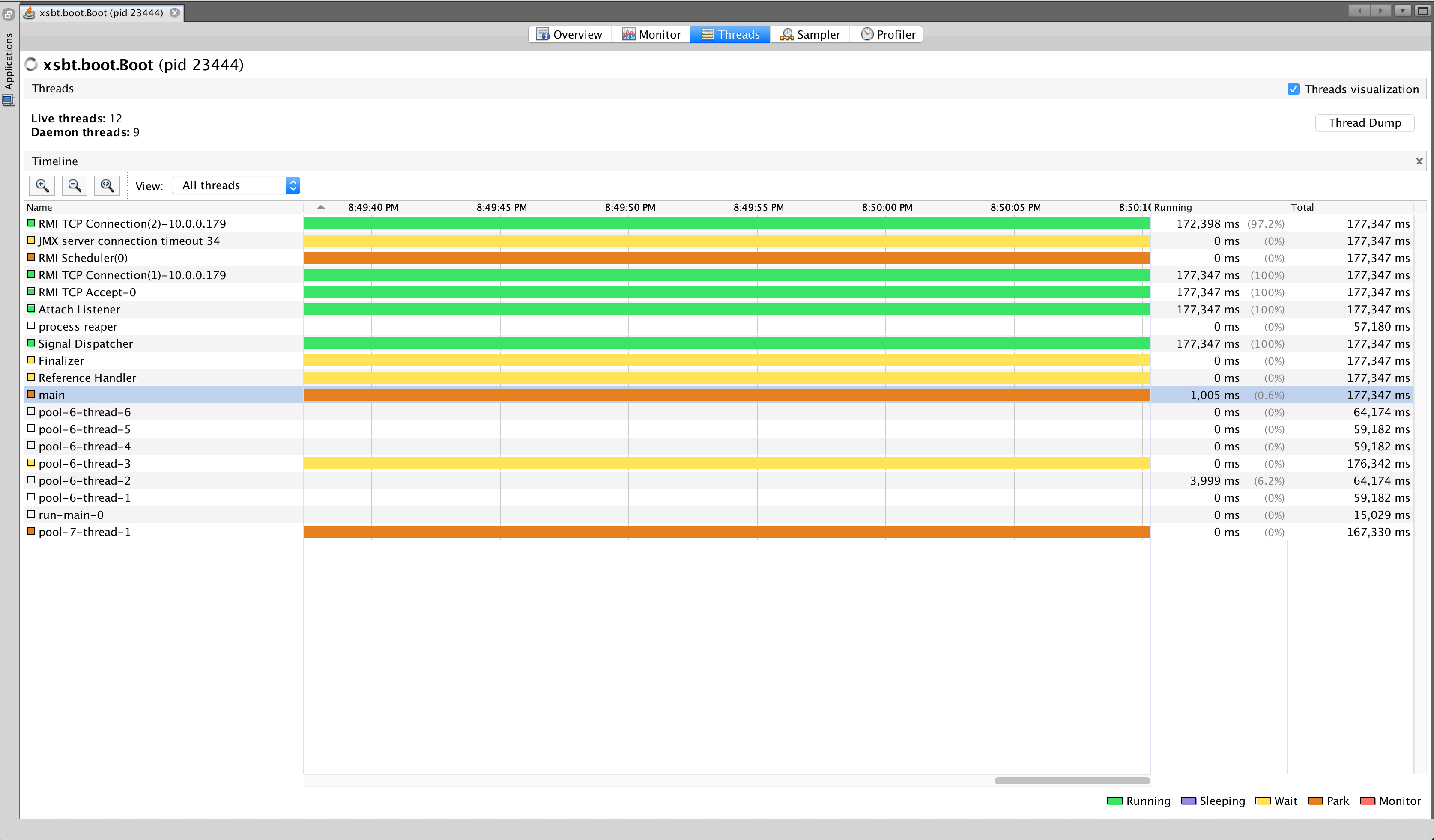Open the document list down-arrow dropdown
This screenshot has width=1434, height=840.
pyautogui.click(x=1402, y=11)
